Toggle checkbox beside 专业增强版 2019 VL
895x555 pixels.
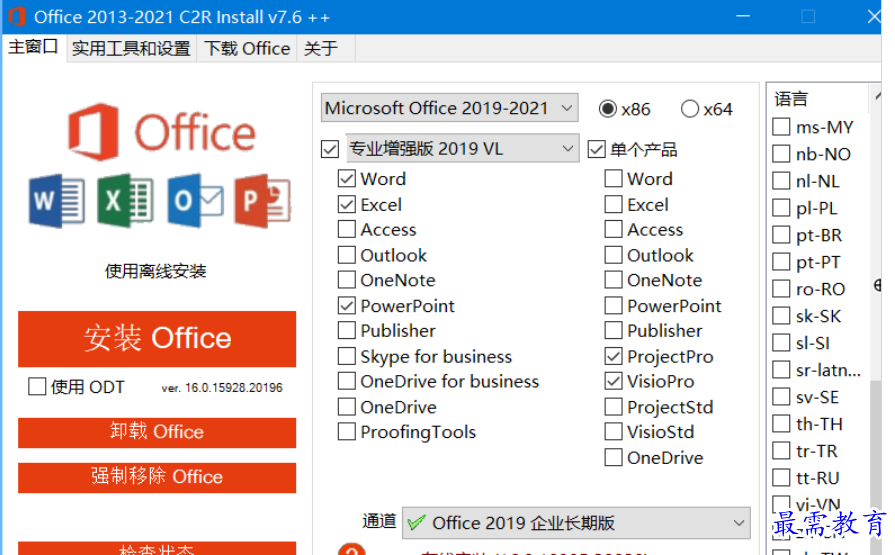(330, 149)
